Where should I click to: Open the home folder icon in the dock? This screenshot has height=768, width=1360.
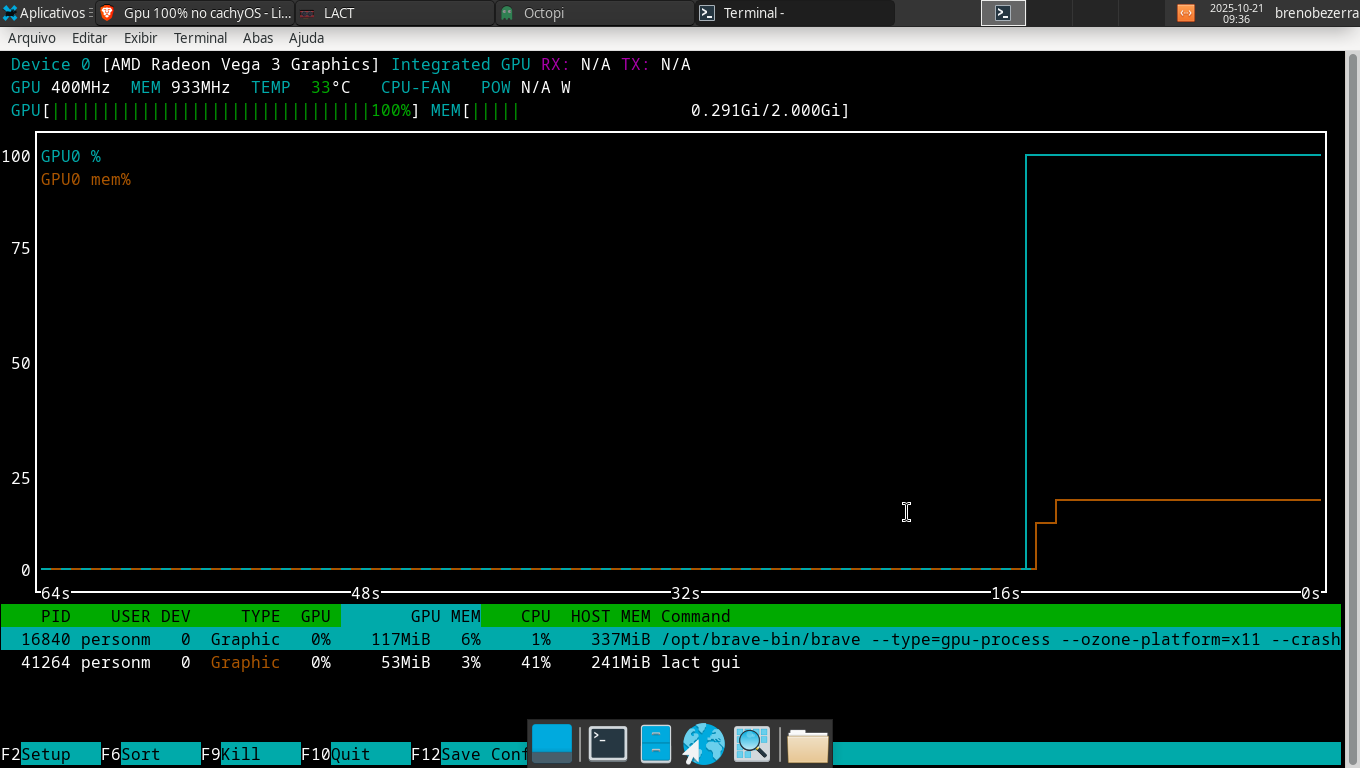[807, 744]
